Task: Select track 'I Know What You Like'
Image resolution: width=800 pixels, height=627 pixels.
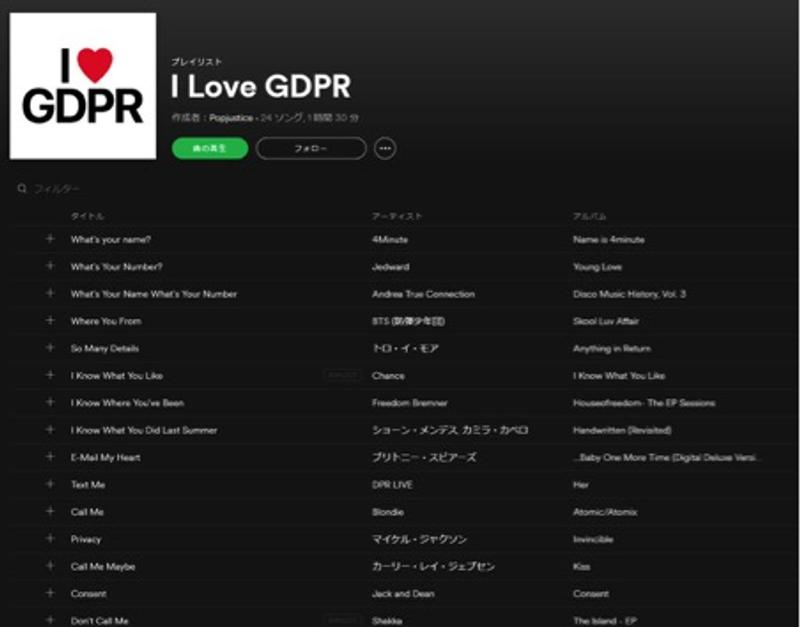Action: (x=117, y=376)
